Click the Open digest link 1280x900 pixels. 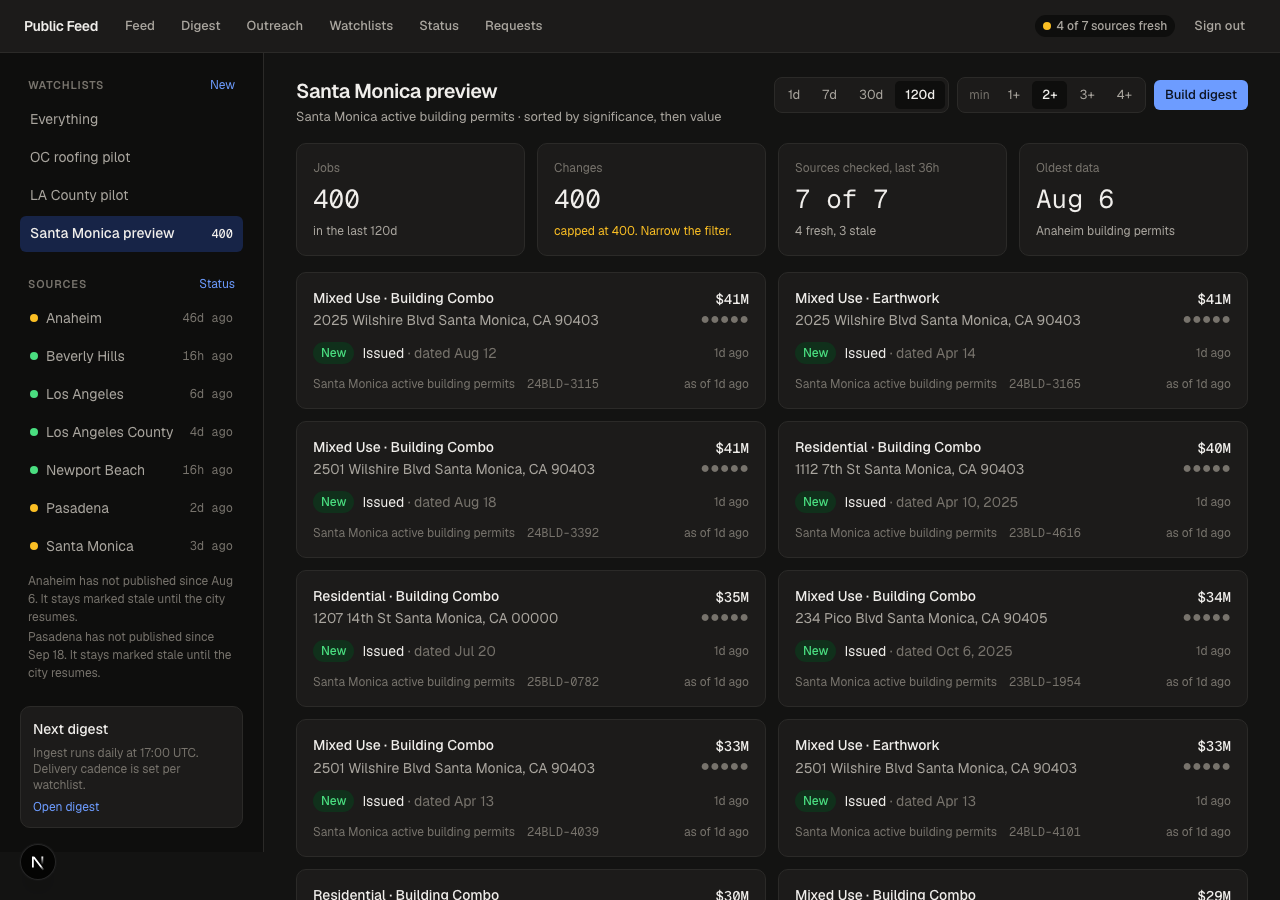tap(66, 807)
